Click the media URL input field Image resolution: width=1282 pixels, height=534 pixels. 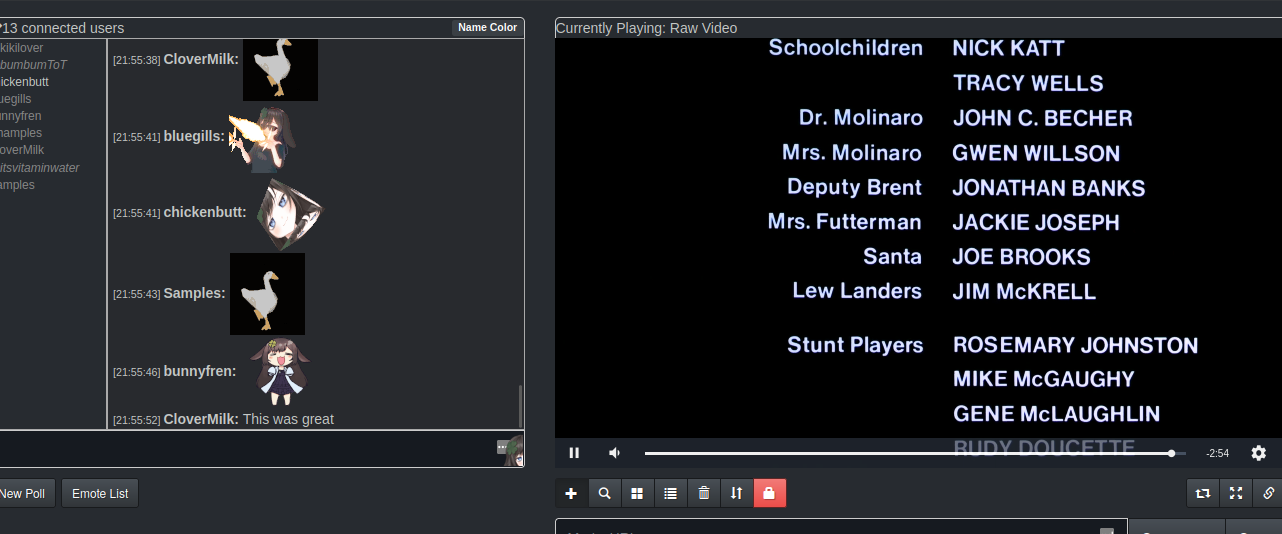point(841,526)
